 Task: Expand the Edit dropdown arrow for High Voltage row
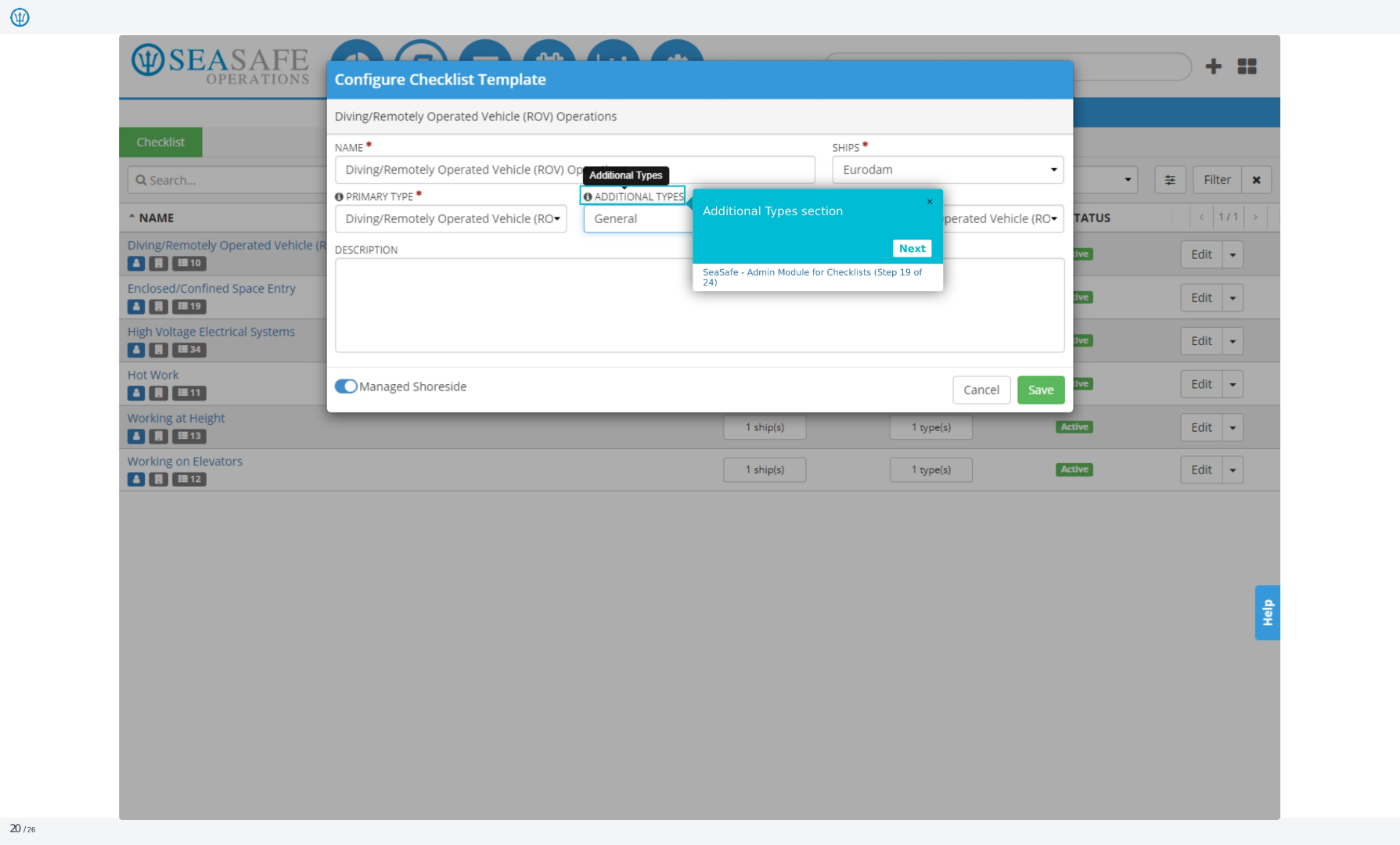(1233, 341)
